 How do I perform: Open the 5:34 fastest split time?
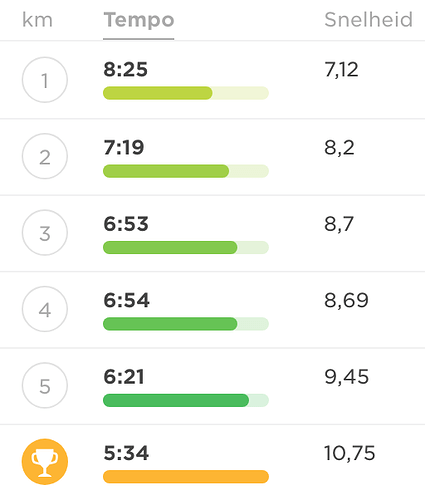[x=126, y=453]
